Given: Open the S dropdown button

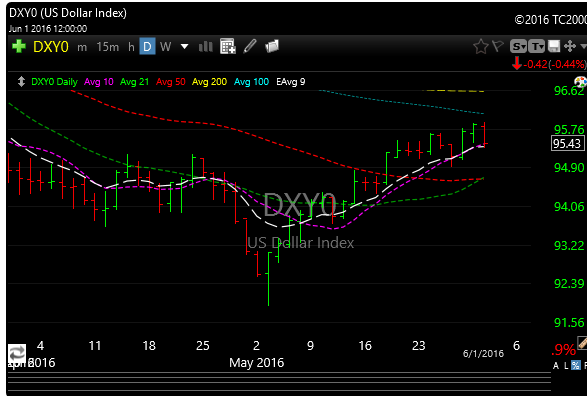Looking at the screenshot, I should (x=518, y=46).
